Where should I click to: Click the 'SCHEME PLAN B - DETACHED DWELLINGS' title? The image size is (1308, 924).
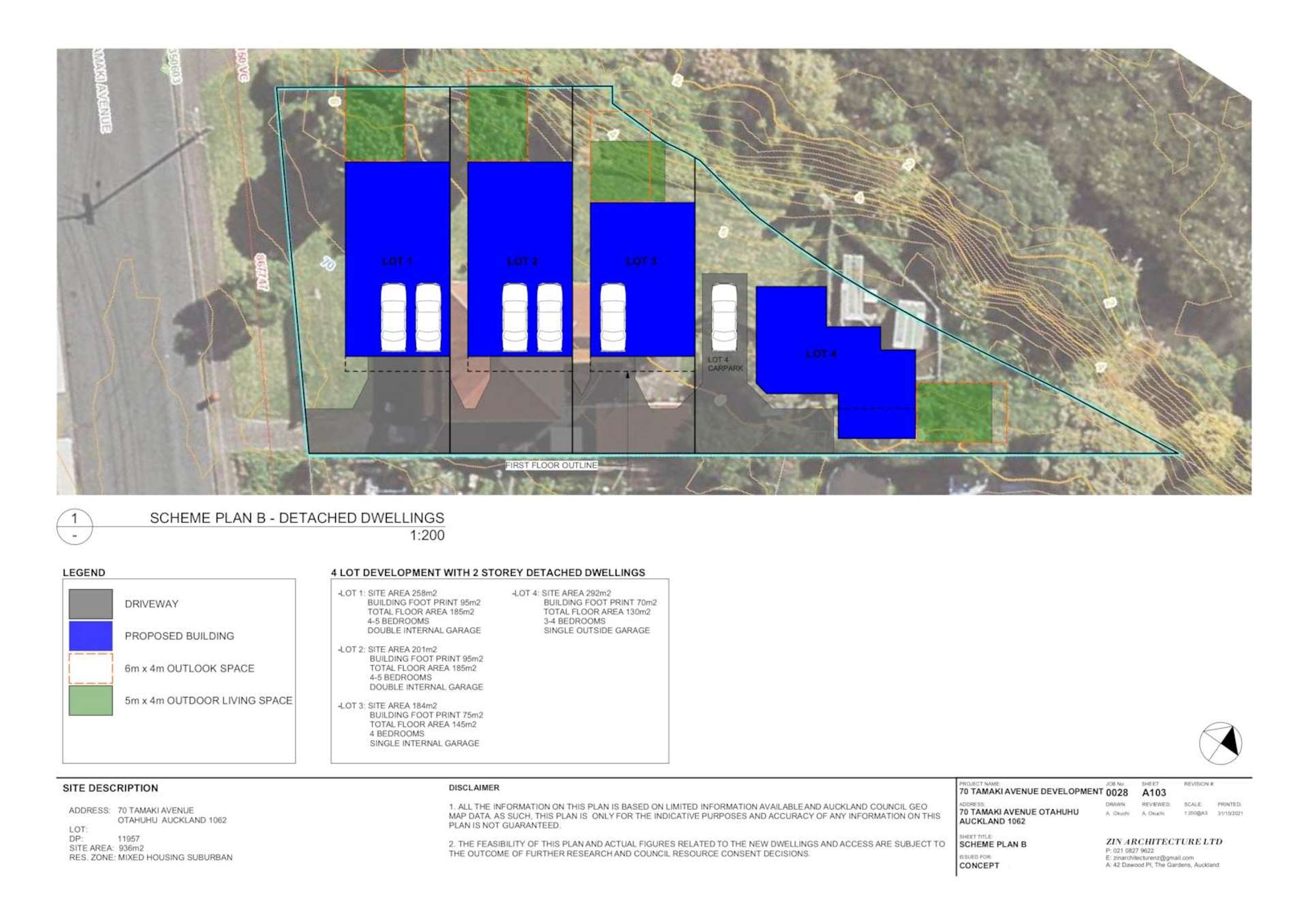297,518
